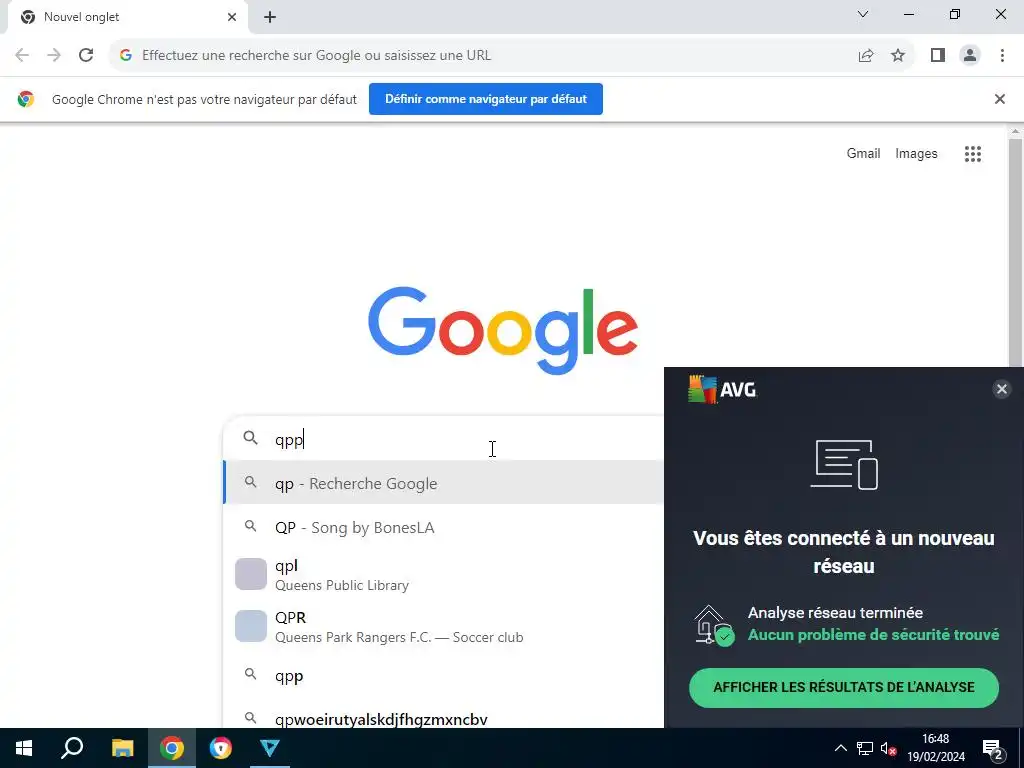Open the AVG Secure Browser taskbar icon
The width and height of the screenshot is (1024, 768).
pos(221,748)
